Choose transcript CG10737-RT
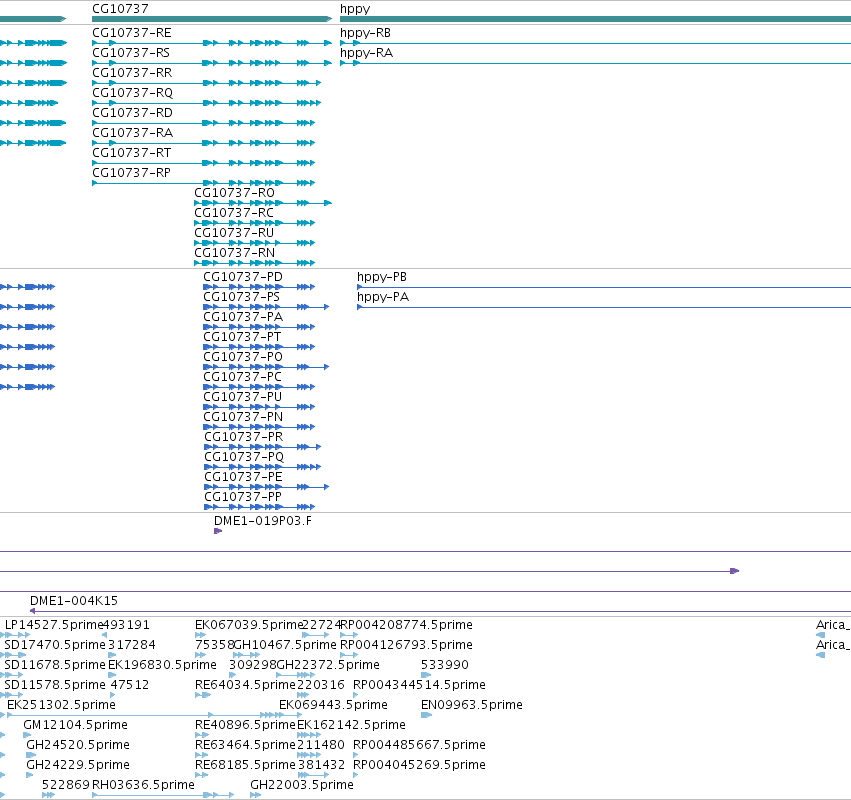This screenshot has height=800, width=851. point(131,153)
